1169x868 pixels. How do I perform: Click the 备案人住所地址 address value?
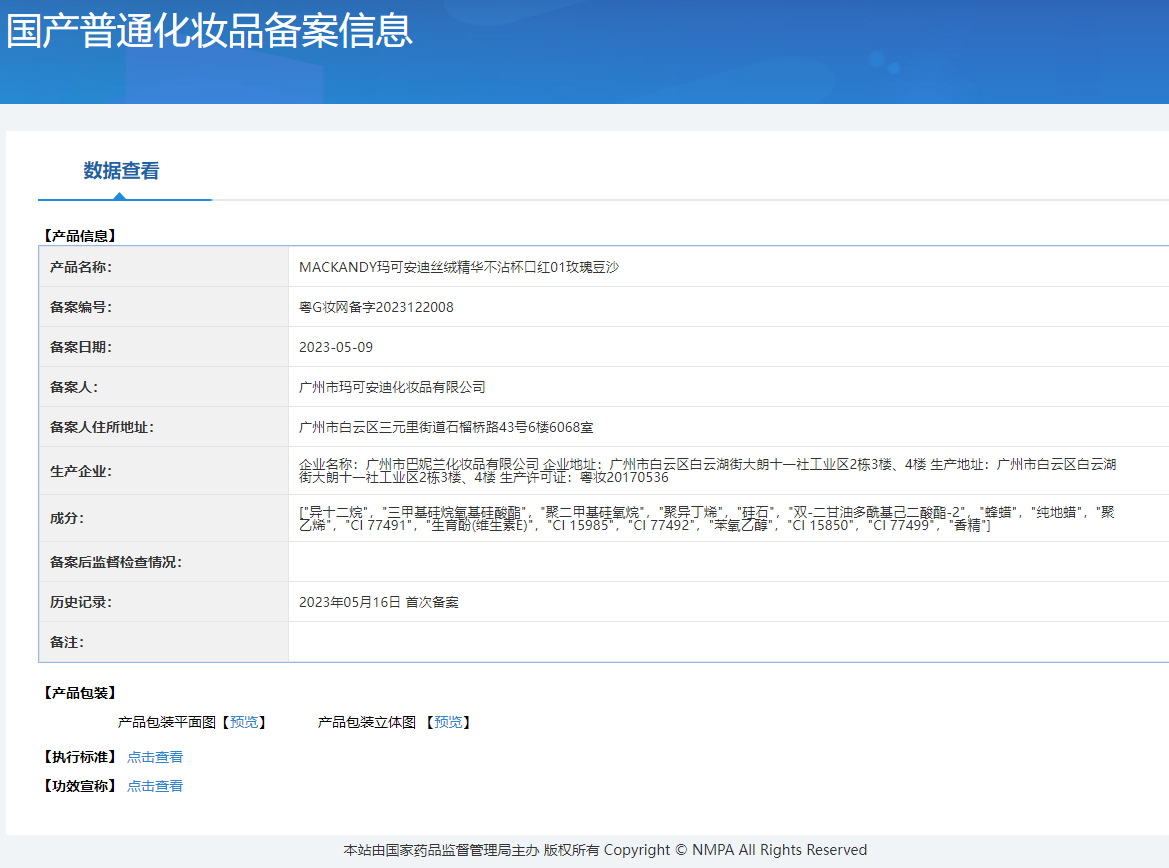446,427
